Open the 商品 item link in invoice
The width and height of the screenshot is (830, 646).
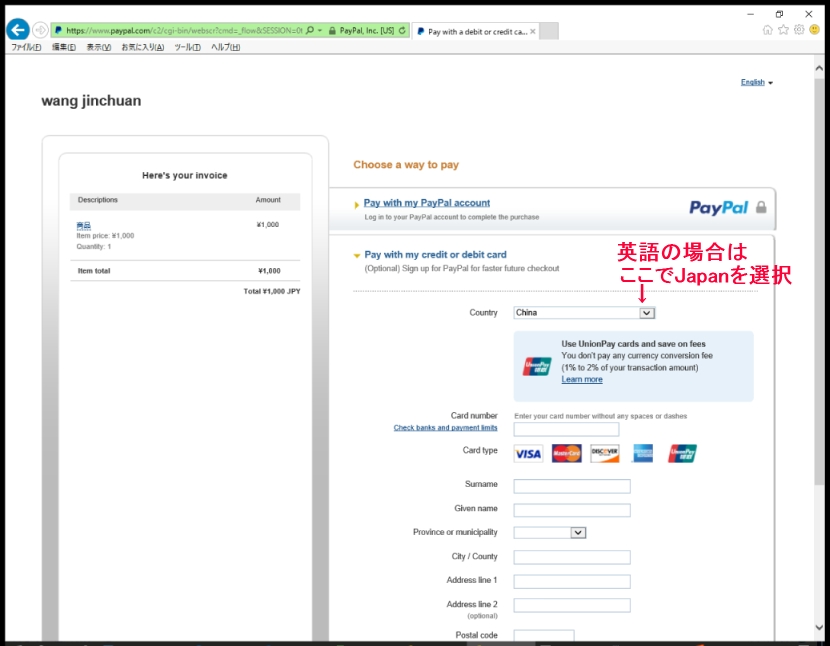pos(83,225)
